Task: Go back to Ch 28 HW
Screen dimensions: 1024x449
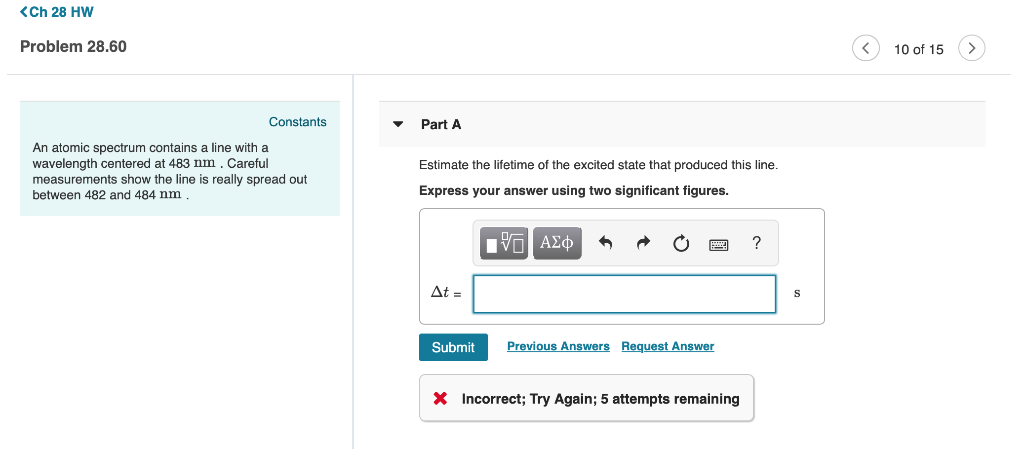Action: point(57,12)
